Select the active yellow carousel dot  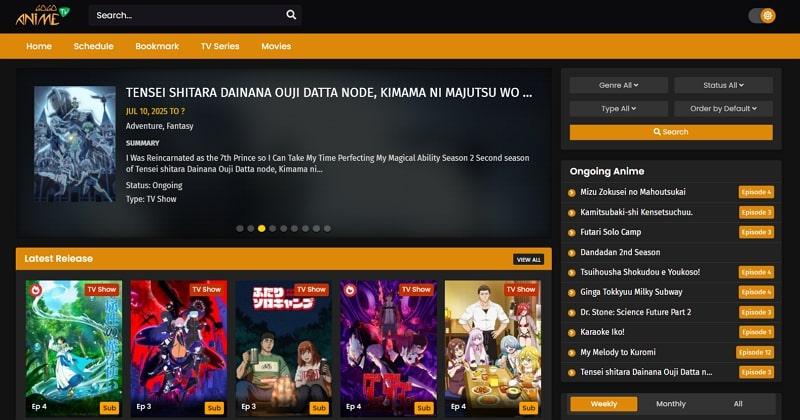[x=262, y=229]
